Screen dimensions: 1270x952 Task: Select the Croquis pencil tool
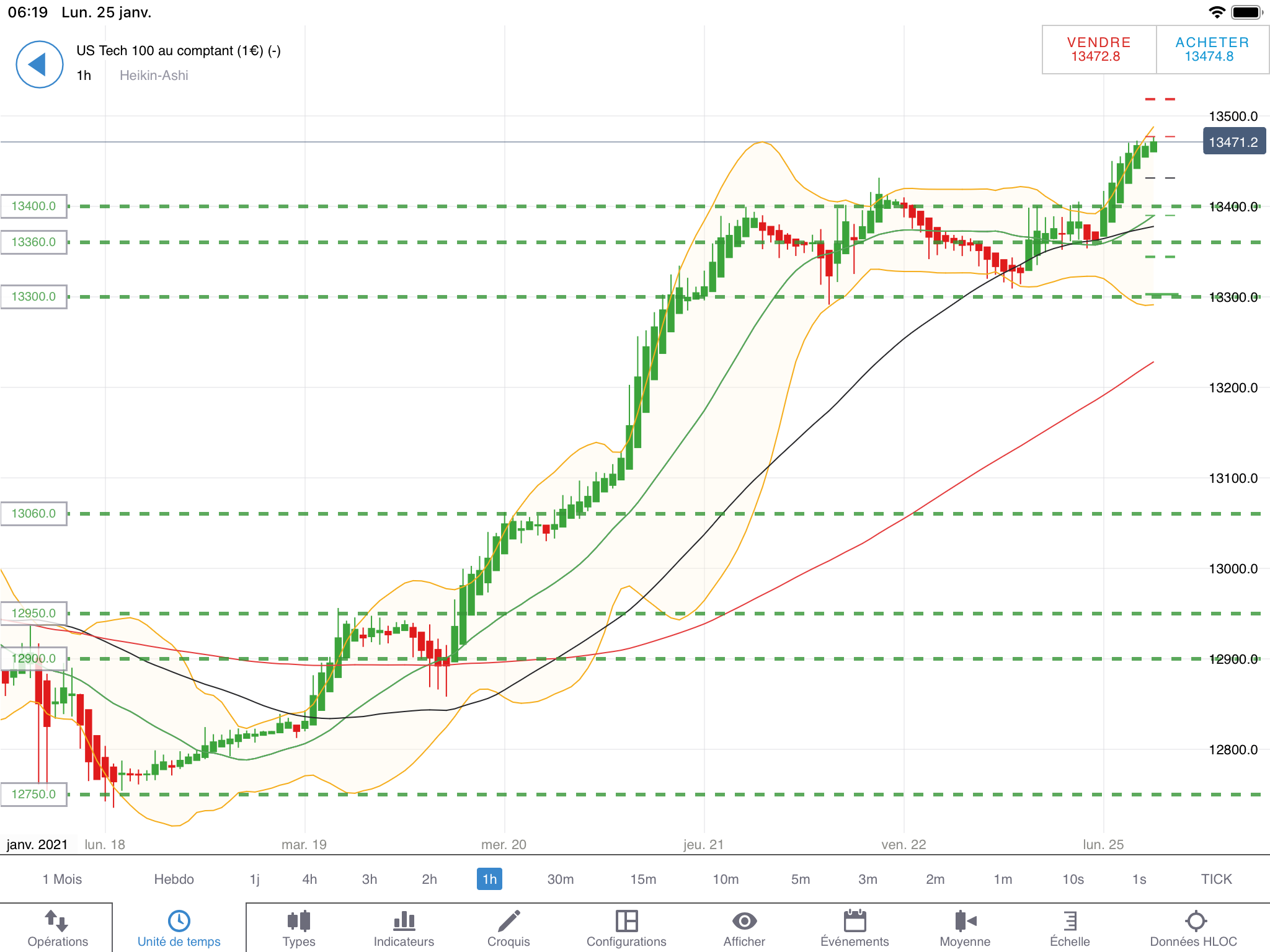point(508,921)
